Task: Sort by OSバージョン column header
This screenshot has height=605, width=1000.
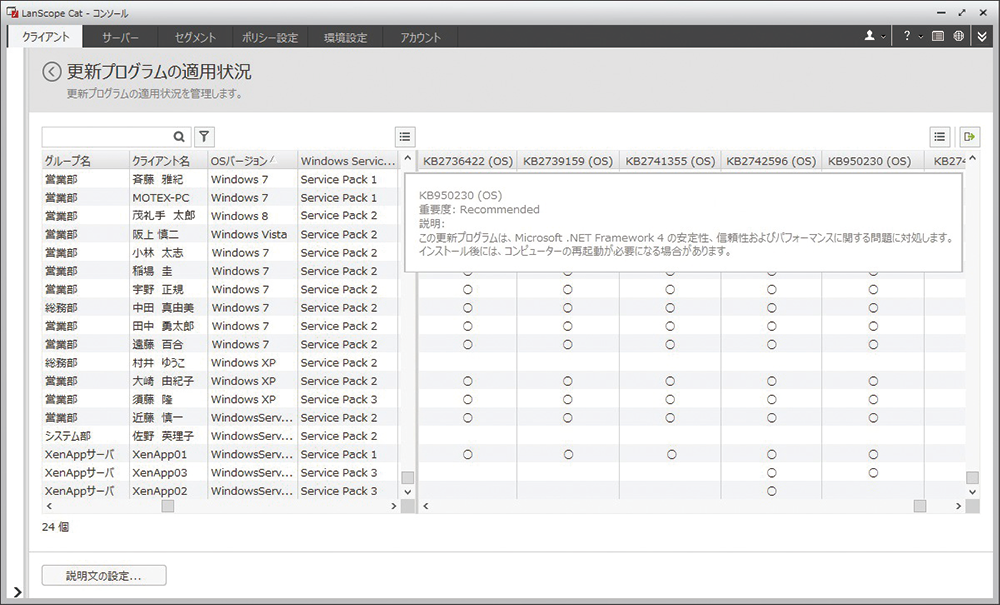Action: pyautogui.click(x=253, y=161)
